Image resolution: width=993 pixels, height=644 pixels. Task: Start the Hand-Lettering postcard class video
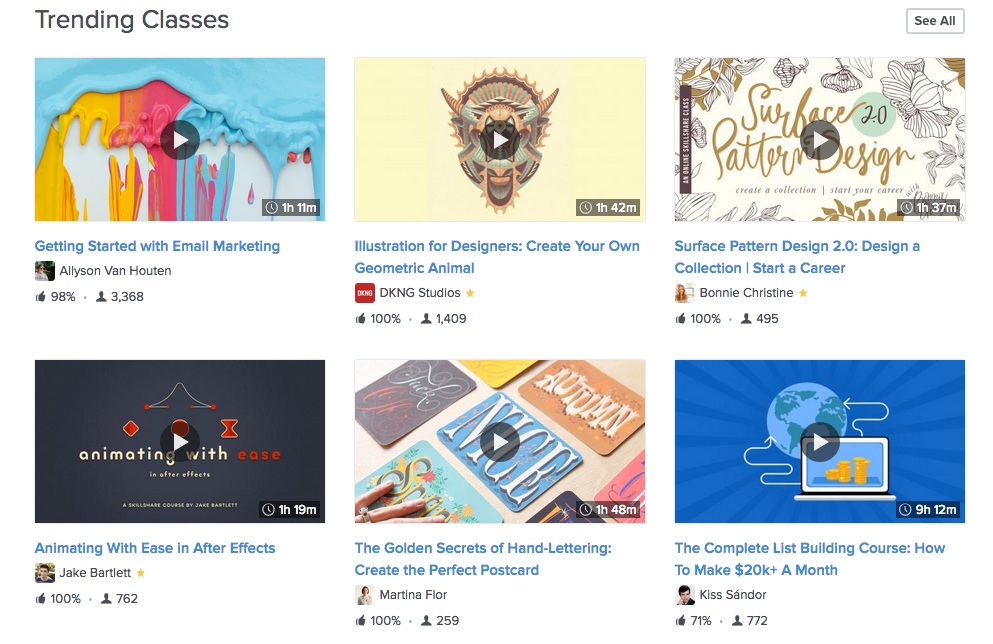click(500, 442)
